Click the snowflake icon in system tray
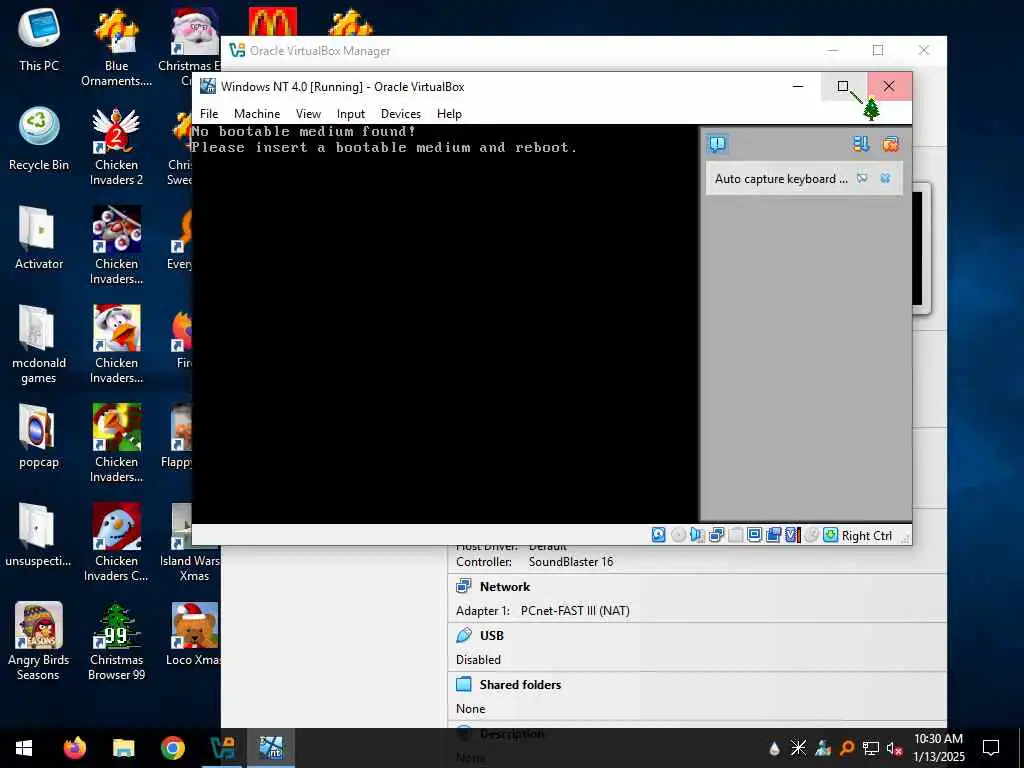This screenshot has width=1024, height=768. pyautogui.click(x=798, y=748)
